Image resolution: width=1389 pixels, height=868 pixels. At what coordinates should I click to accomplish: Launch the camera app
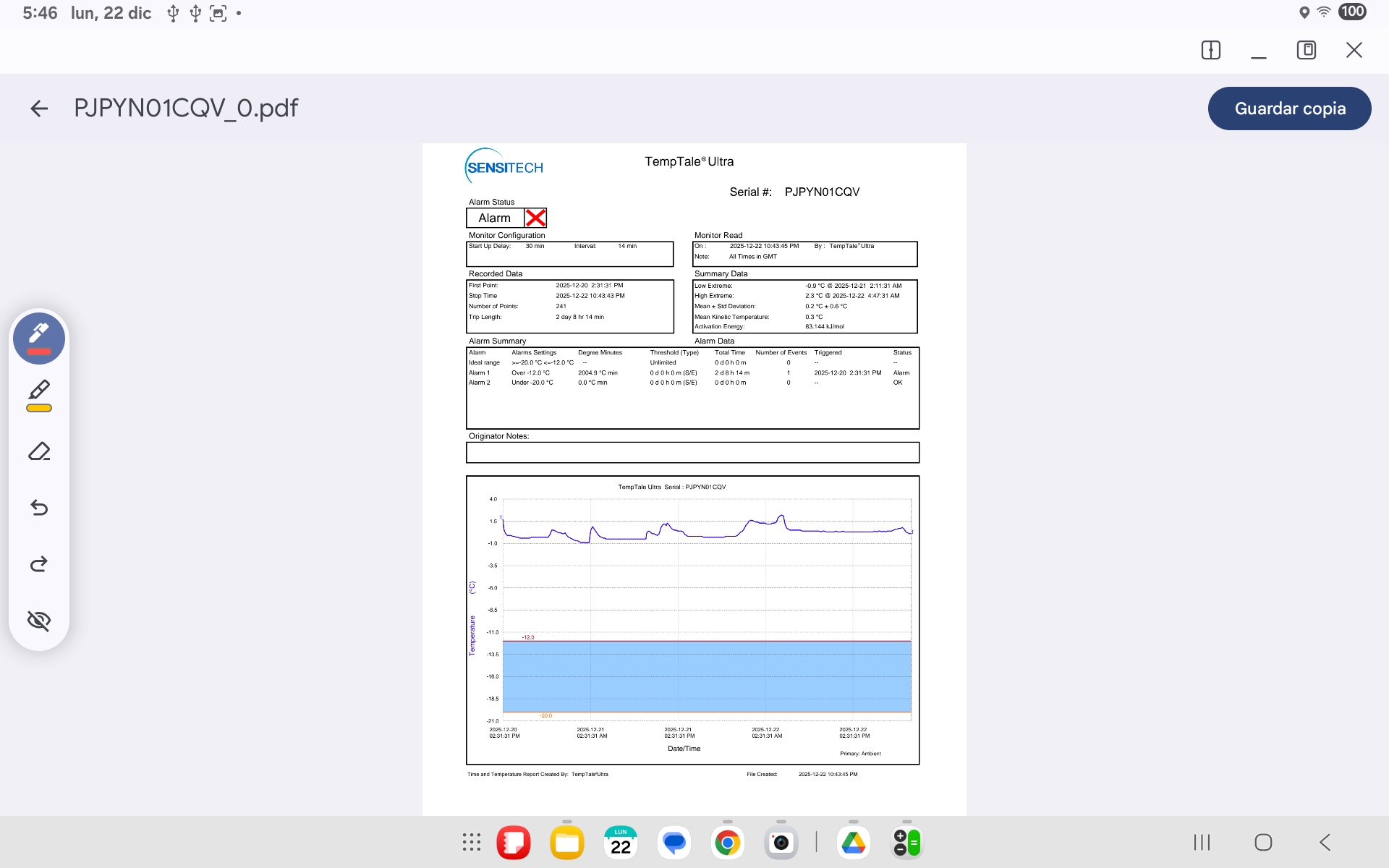click(781, 843)
